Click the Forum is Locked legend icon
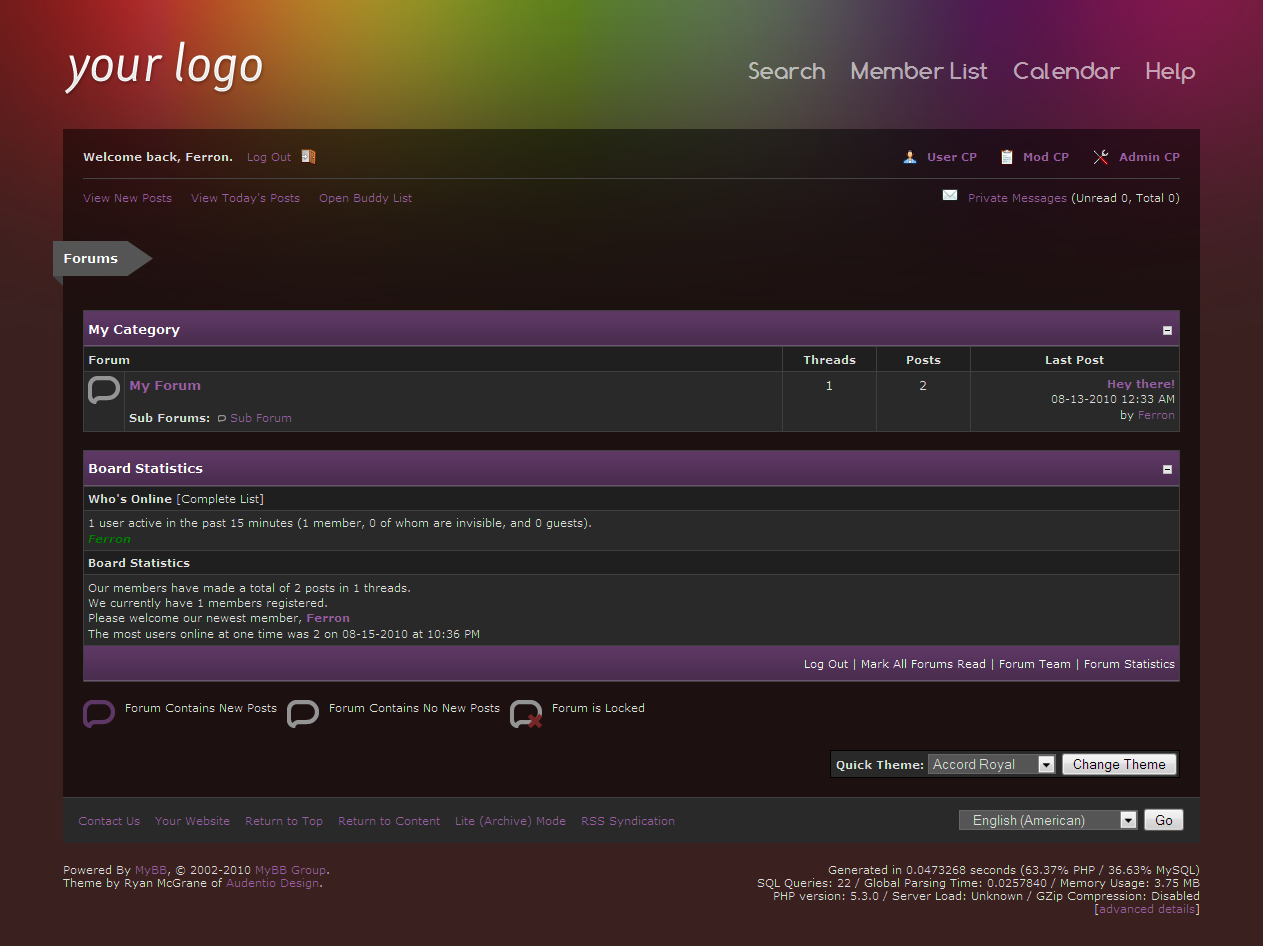Image resolution: width=1263 pixels, height=946 pixels. click(526, 714)
